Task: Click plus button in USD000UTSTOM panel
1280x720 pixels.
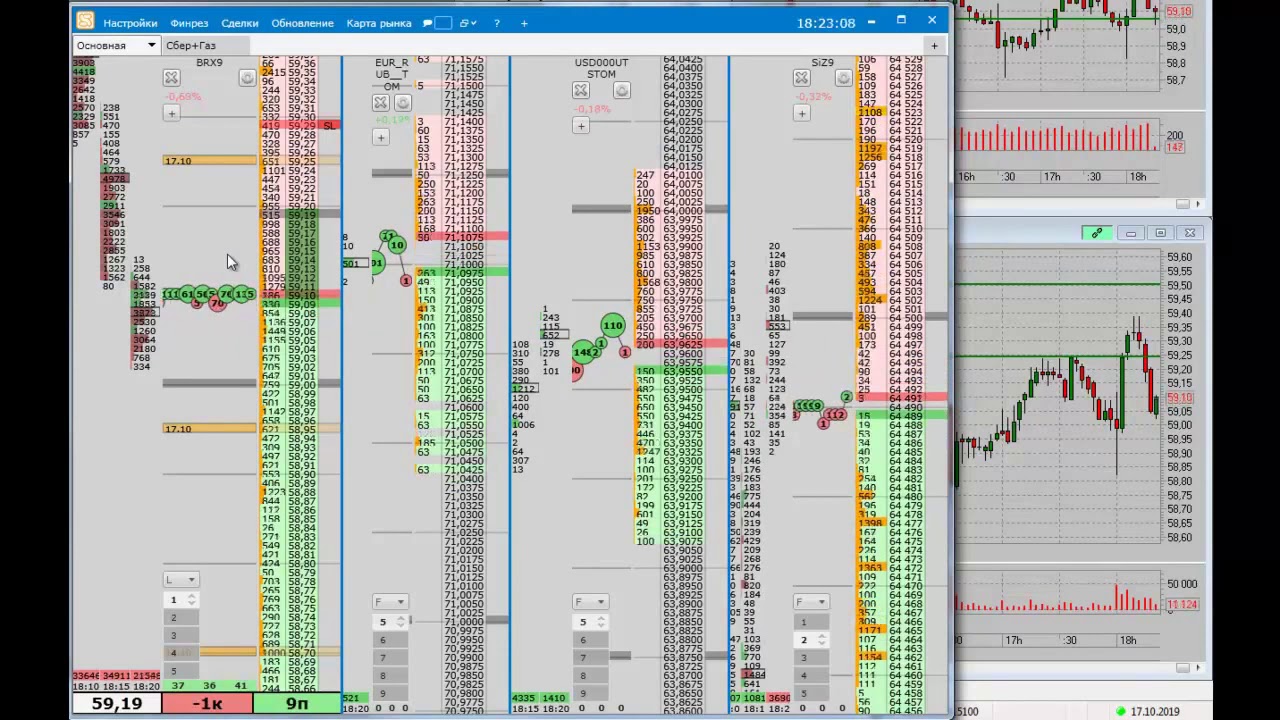Action: point(580,125)
